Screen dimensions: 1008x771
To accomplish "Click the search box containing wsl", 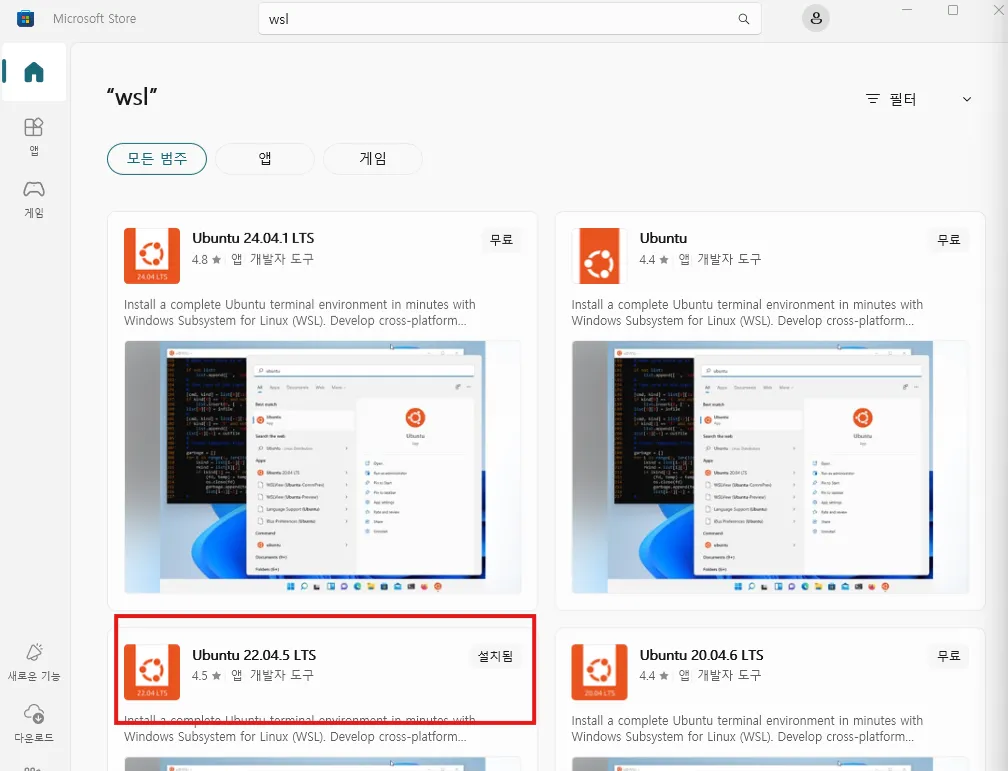I will click(x=510, y=19).
